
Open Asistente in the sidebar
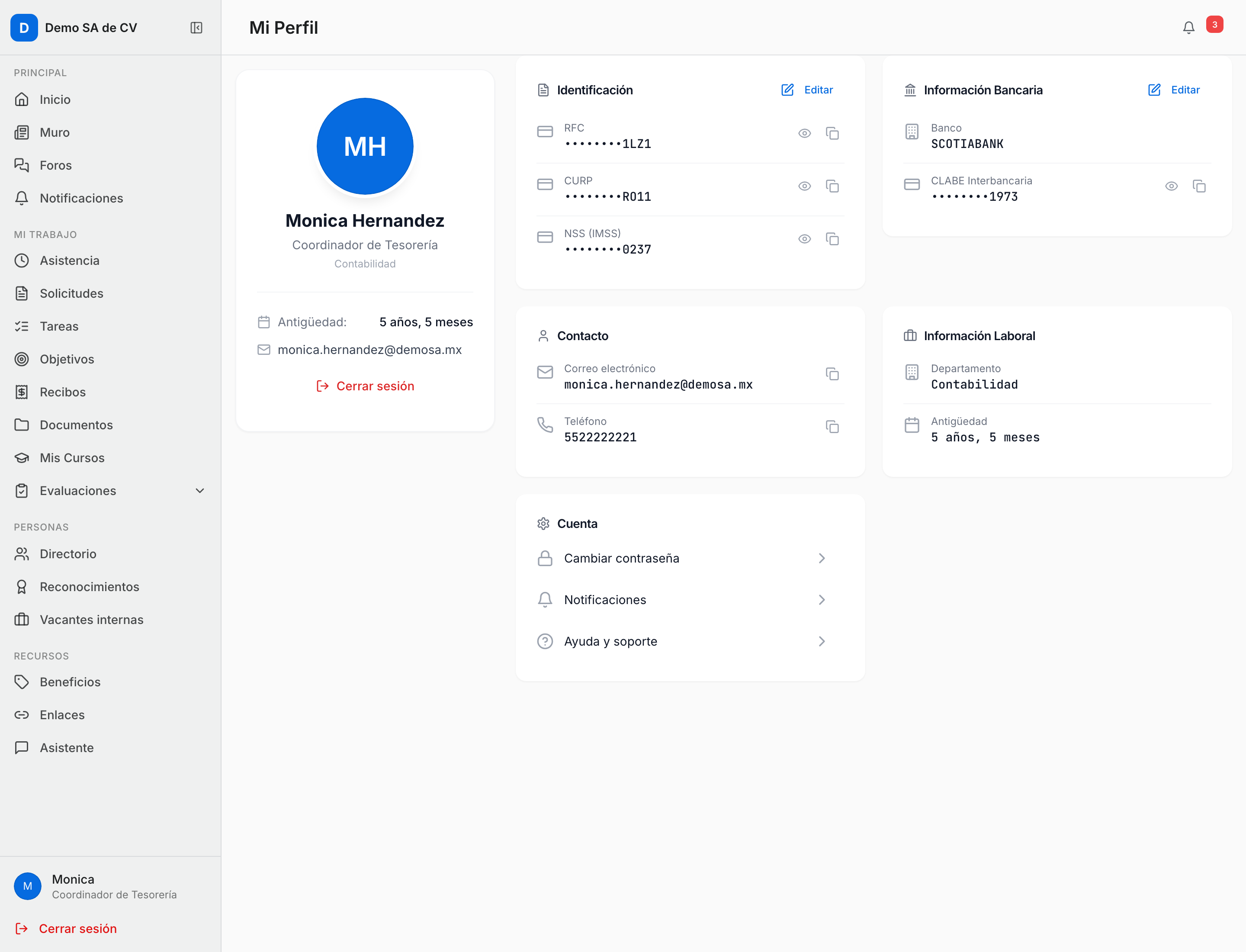pos(110,748)
